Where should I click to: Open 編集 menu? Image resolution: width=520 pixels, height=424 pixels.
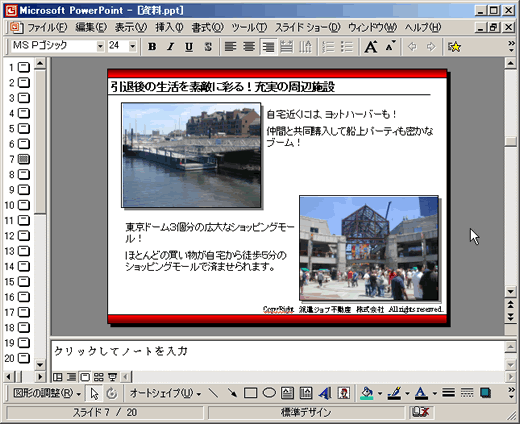(x=91, y=27)
